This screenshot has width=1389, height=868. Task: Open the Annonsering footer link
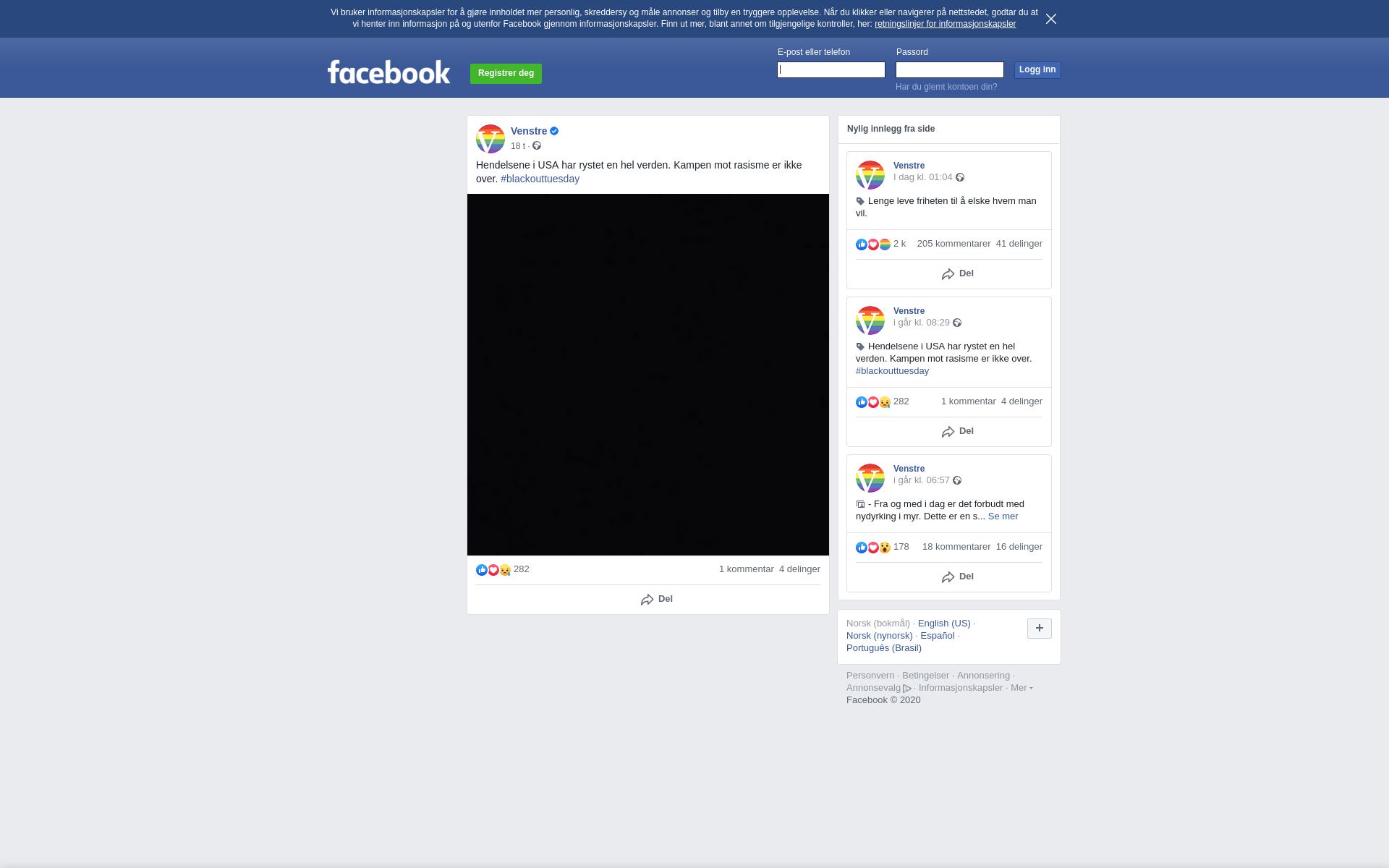pyautogui.click(x=983, y=676)
